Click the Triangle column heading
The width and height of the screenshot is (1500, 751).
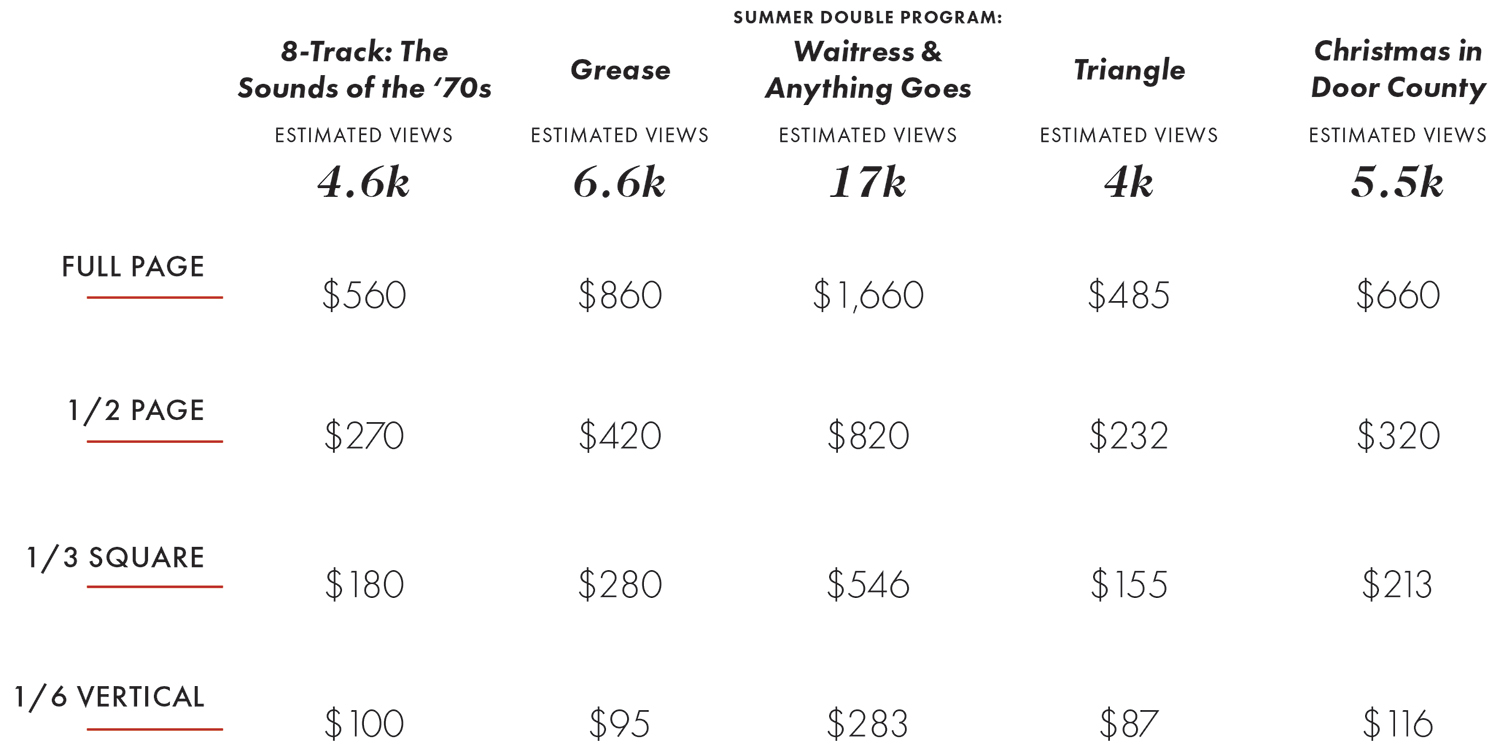[1129, 70]
